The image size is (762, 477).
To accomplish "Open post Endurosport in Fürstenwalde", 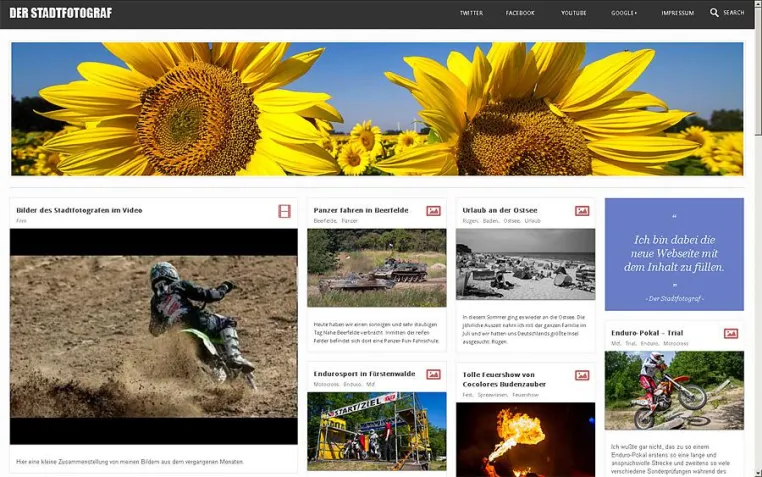I will pyautogui.click(x=364, y=374).
